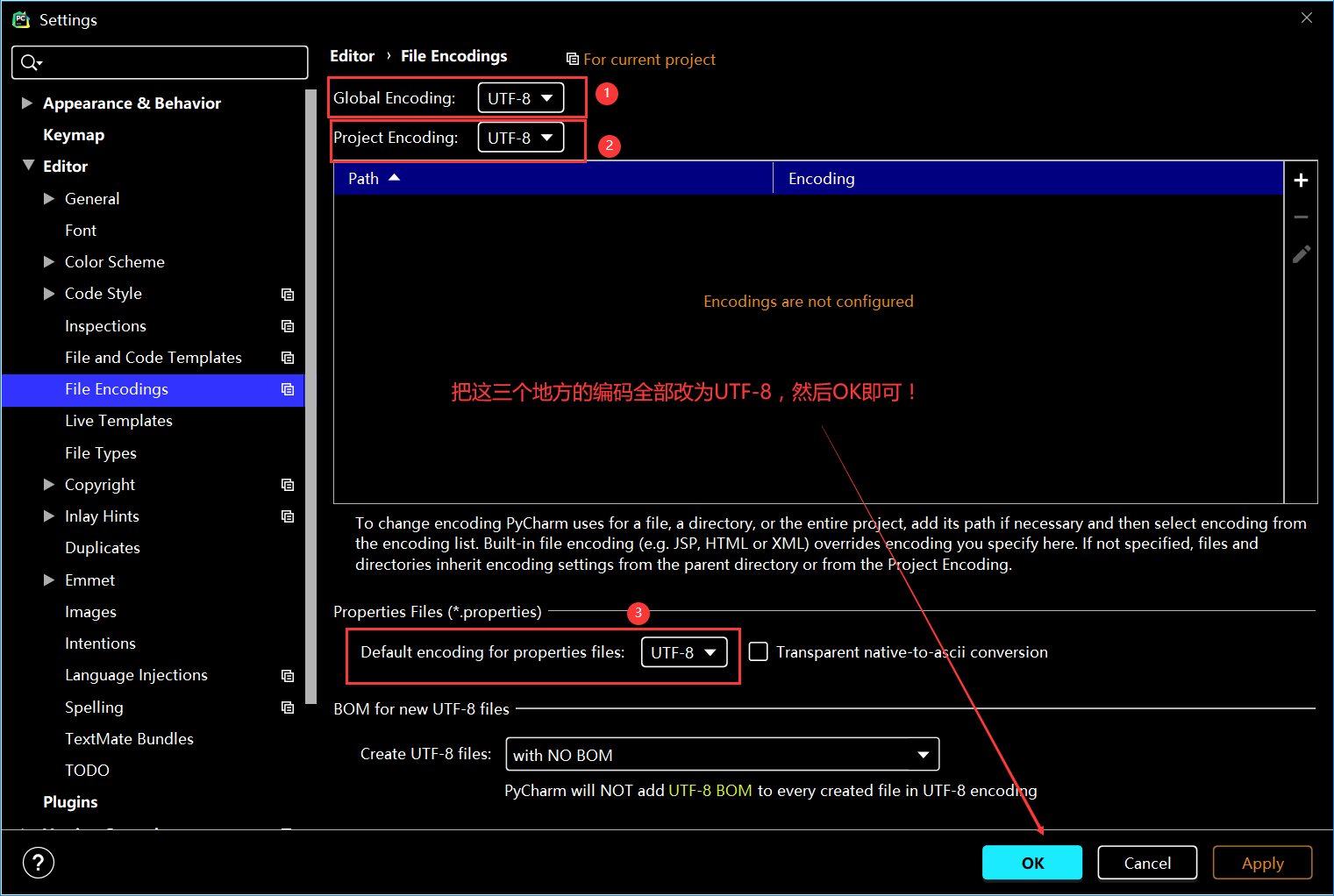Click into the settings search field
1334x896 pixels.
pyautogui.click(x=160, y=62)
